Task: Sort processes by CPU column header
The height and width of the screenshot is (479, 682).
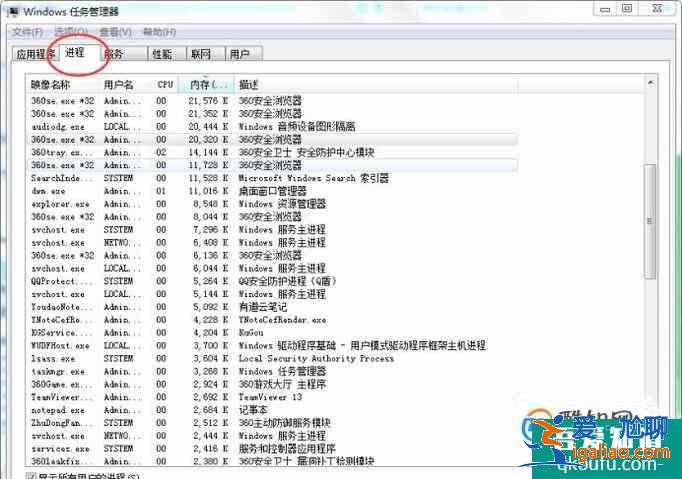Action: pos(165,84)
